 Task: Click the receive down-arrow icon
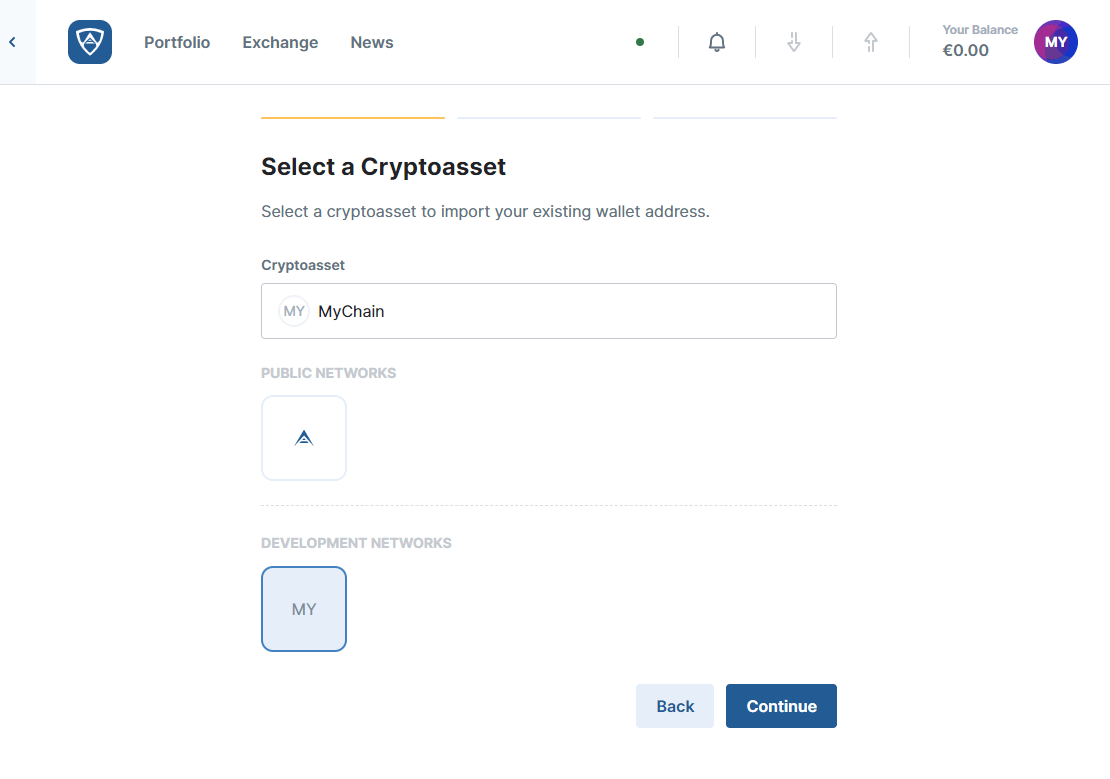[x=794, y=42]
